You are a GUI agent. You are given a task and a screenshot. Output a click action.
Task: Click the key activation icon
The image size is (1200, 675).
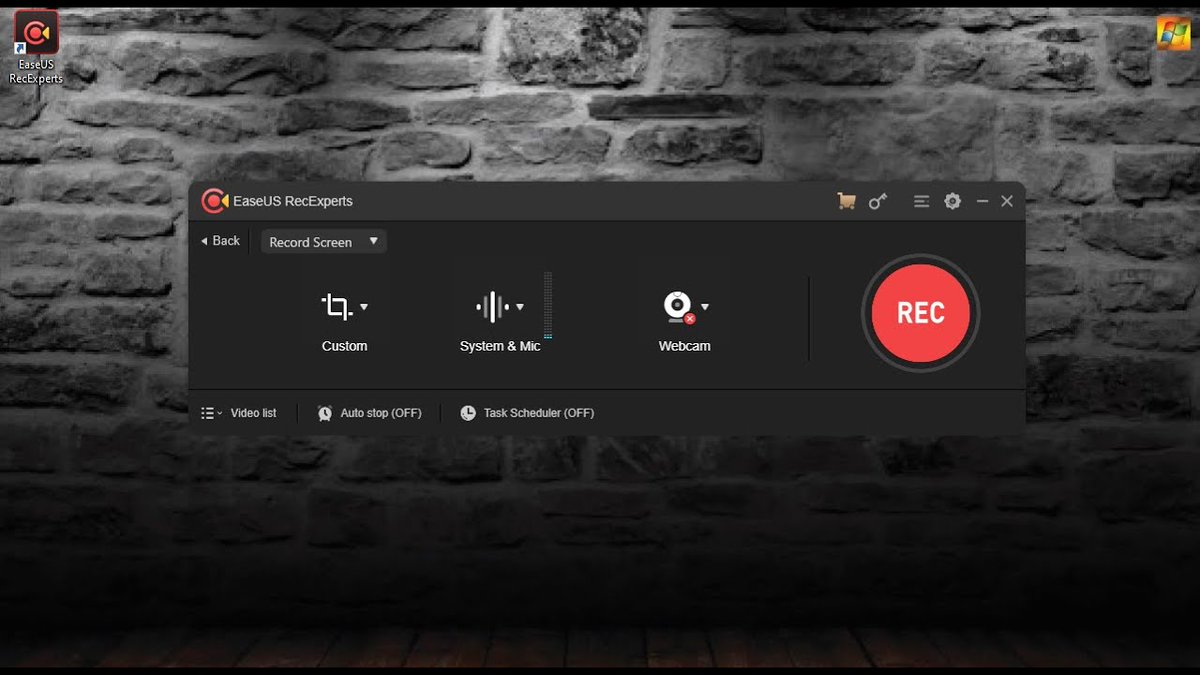[x=878, y=201]
